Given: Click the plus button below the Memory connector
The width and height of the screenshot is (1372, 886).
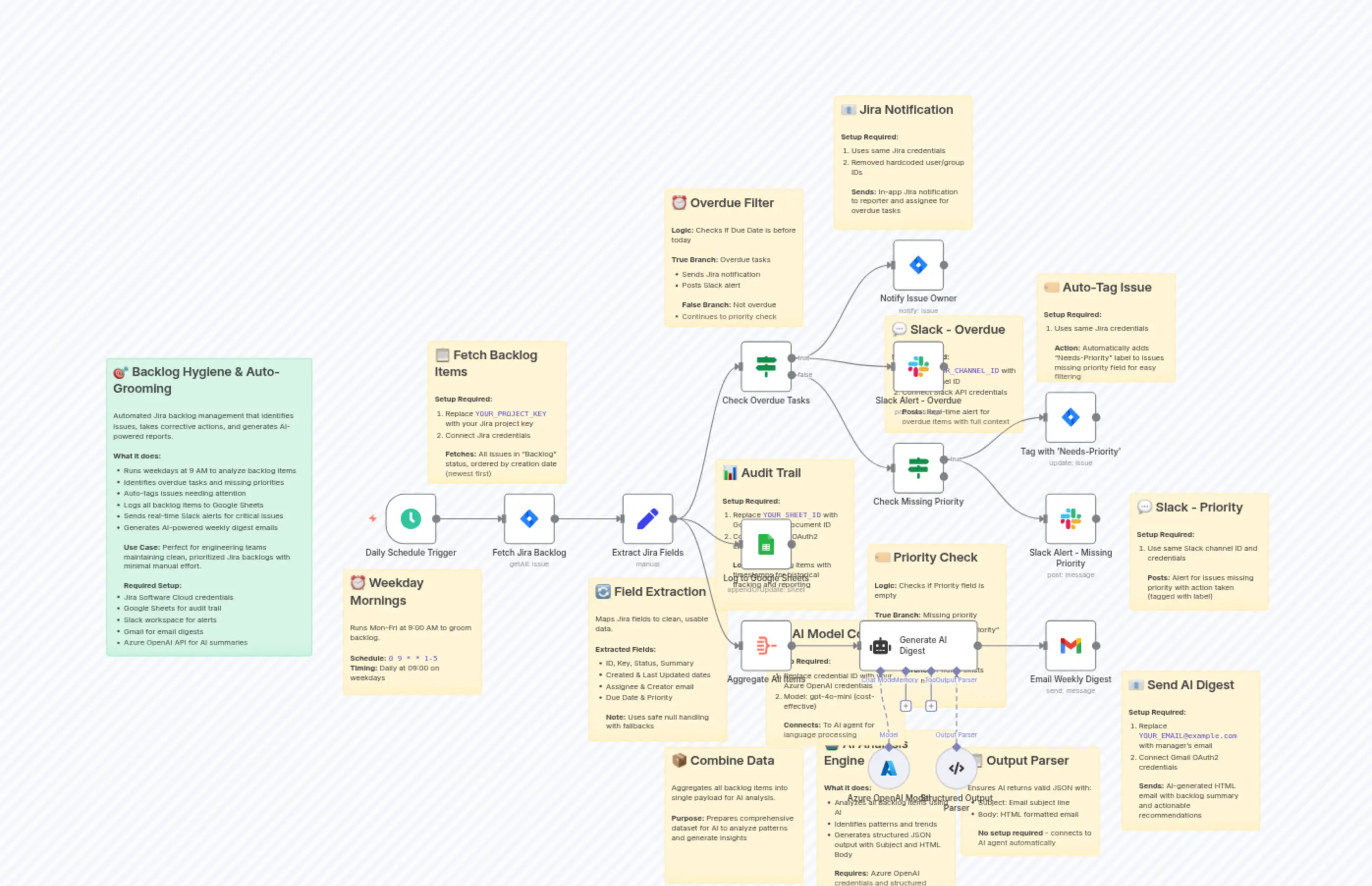Looking at the screenshot, I should pos(906,705).
